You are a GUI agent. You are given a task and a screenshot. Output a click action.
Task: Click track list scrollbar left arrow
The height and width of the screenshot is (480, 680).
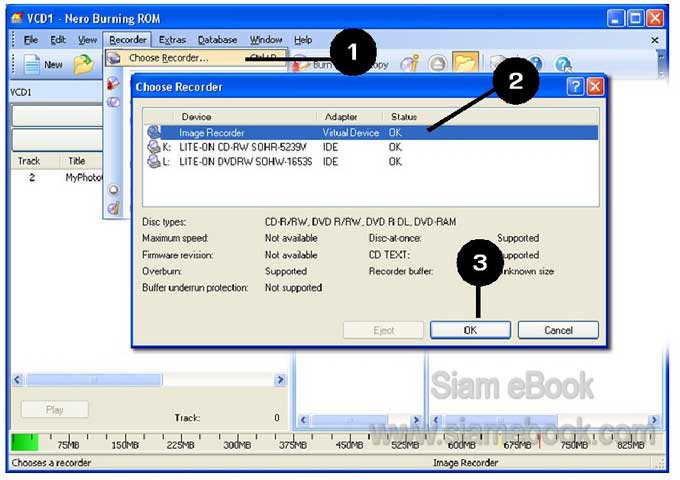[17, 380]
